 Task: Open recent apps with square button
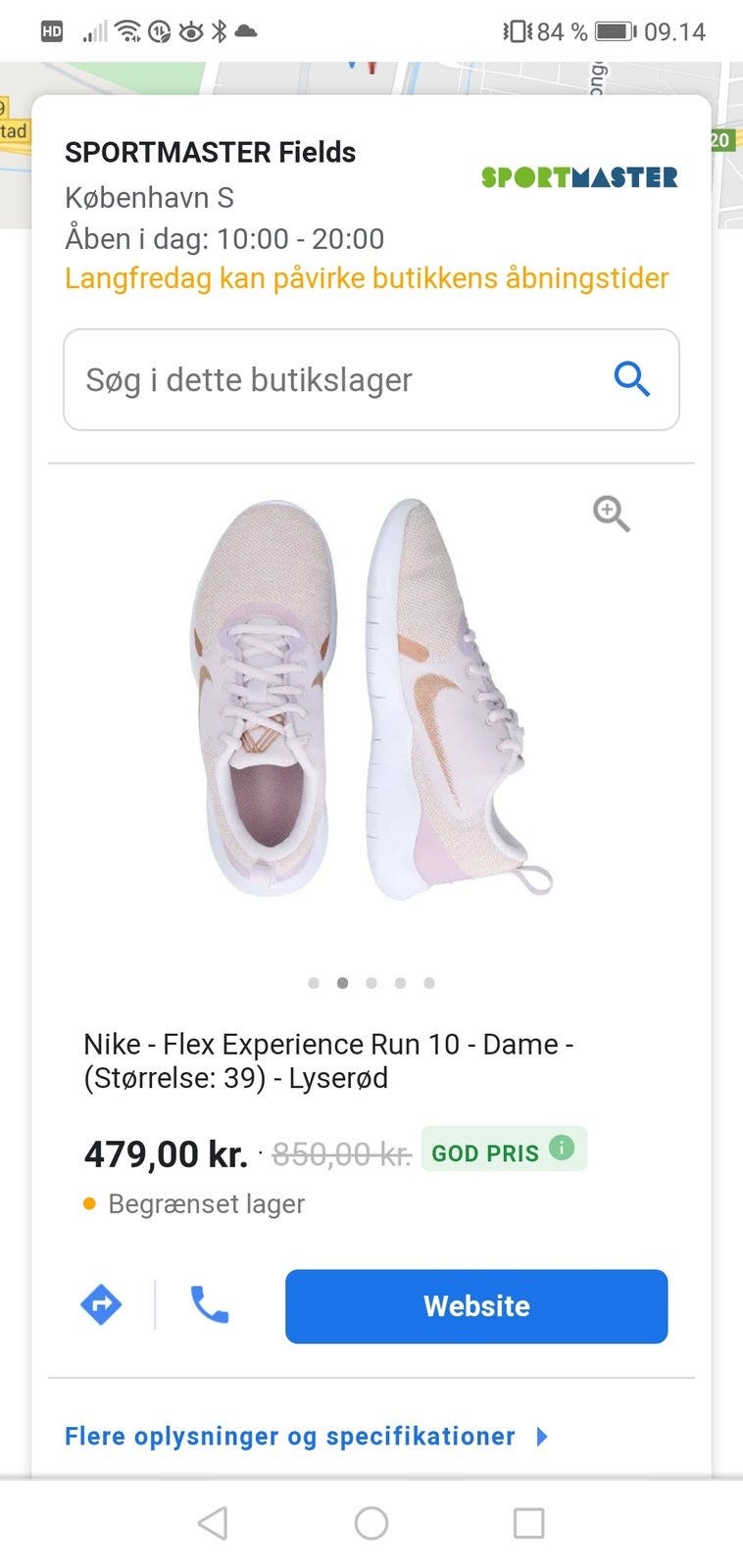[x=528, y=1523]
